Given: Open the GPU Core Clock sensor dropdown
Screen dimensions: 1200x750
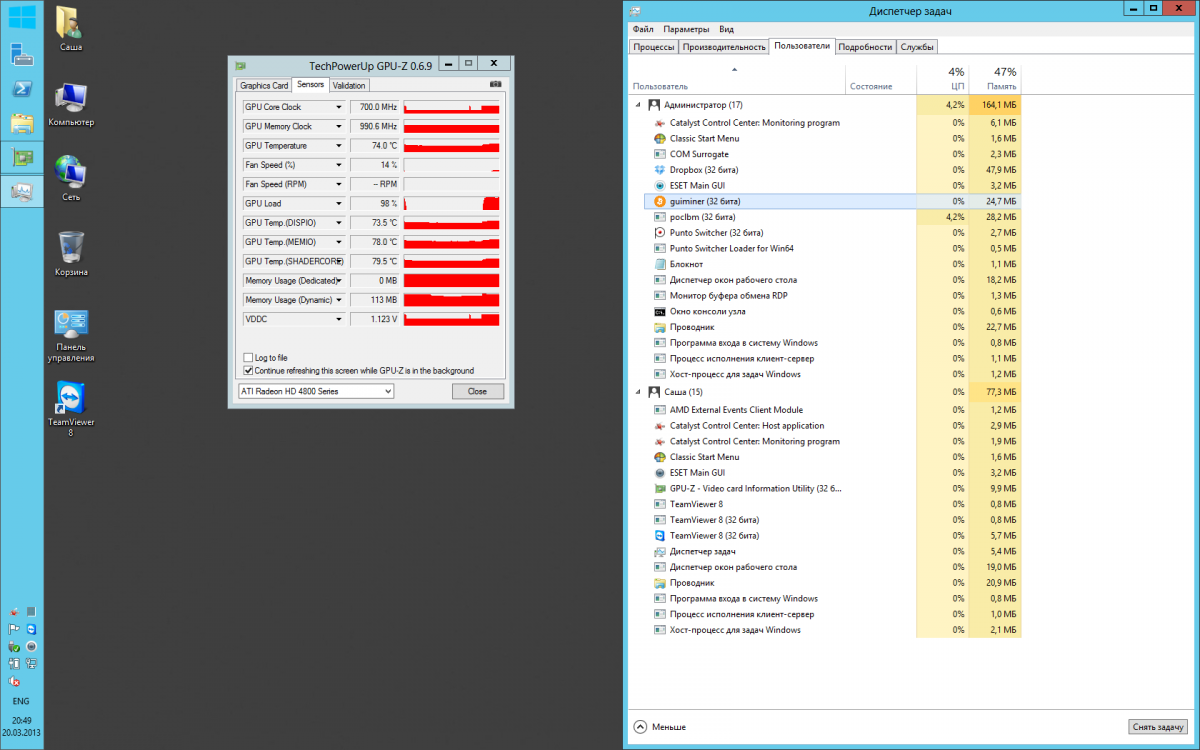Looking at the screenshot, I should [338, 107].
